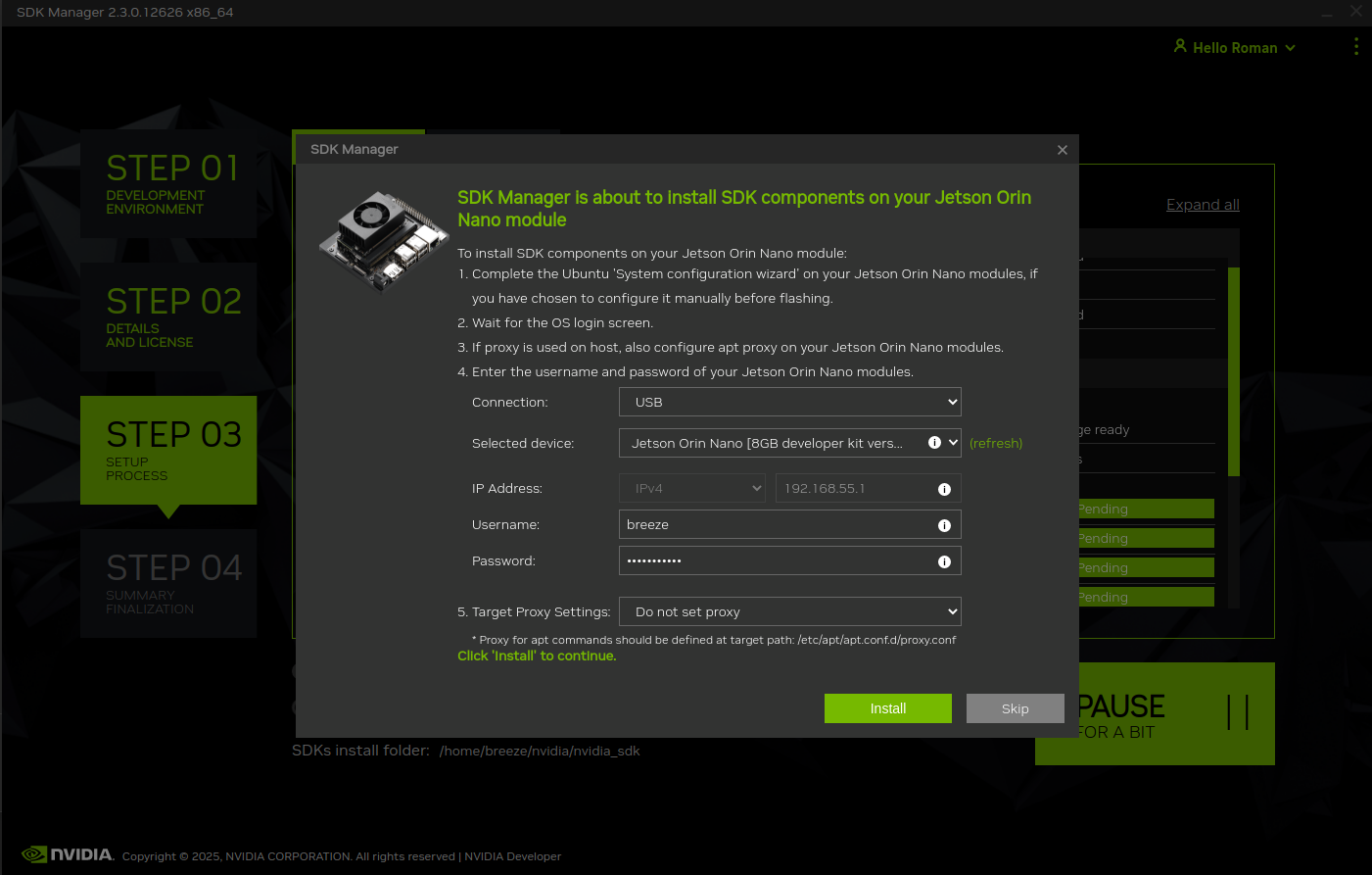Click the info icon in Password field
Screen dimensions: 1372x875
click(944, 561)
